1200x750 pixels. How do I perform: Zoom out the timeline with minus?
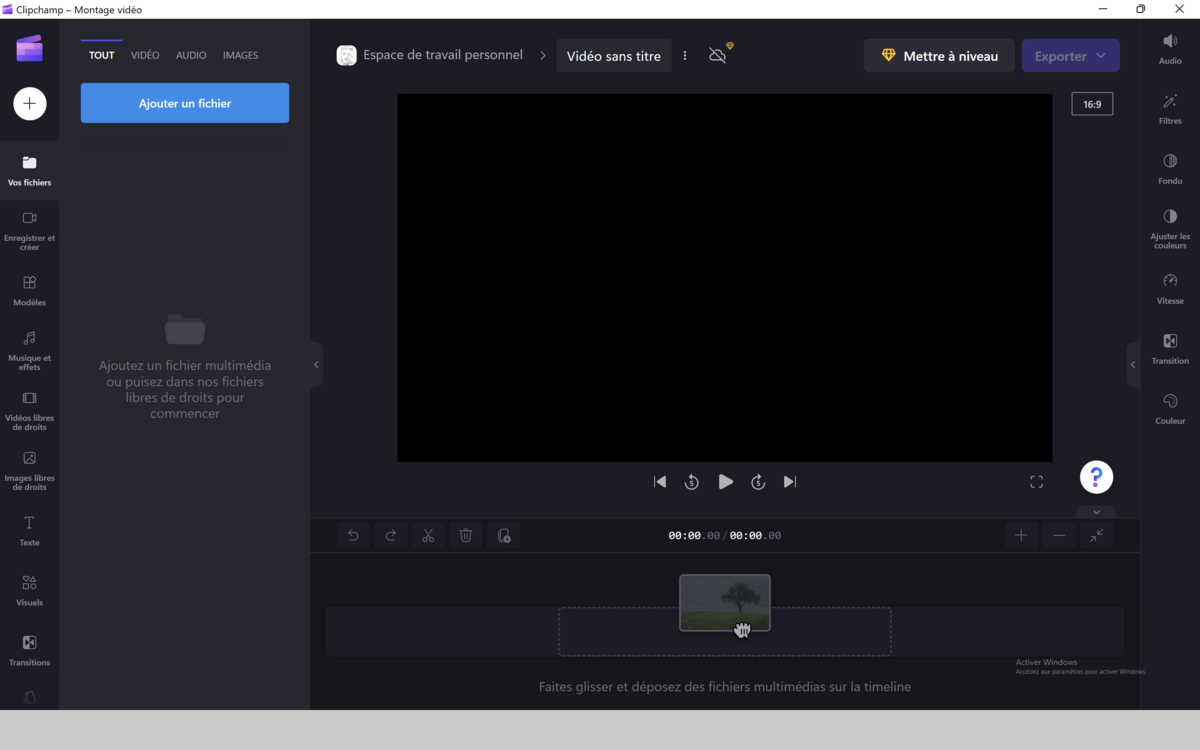(x=1059, y=536)
